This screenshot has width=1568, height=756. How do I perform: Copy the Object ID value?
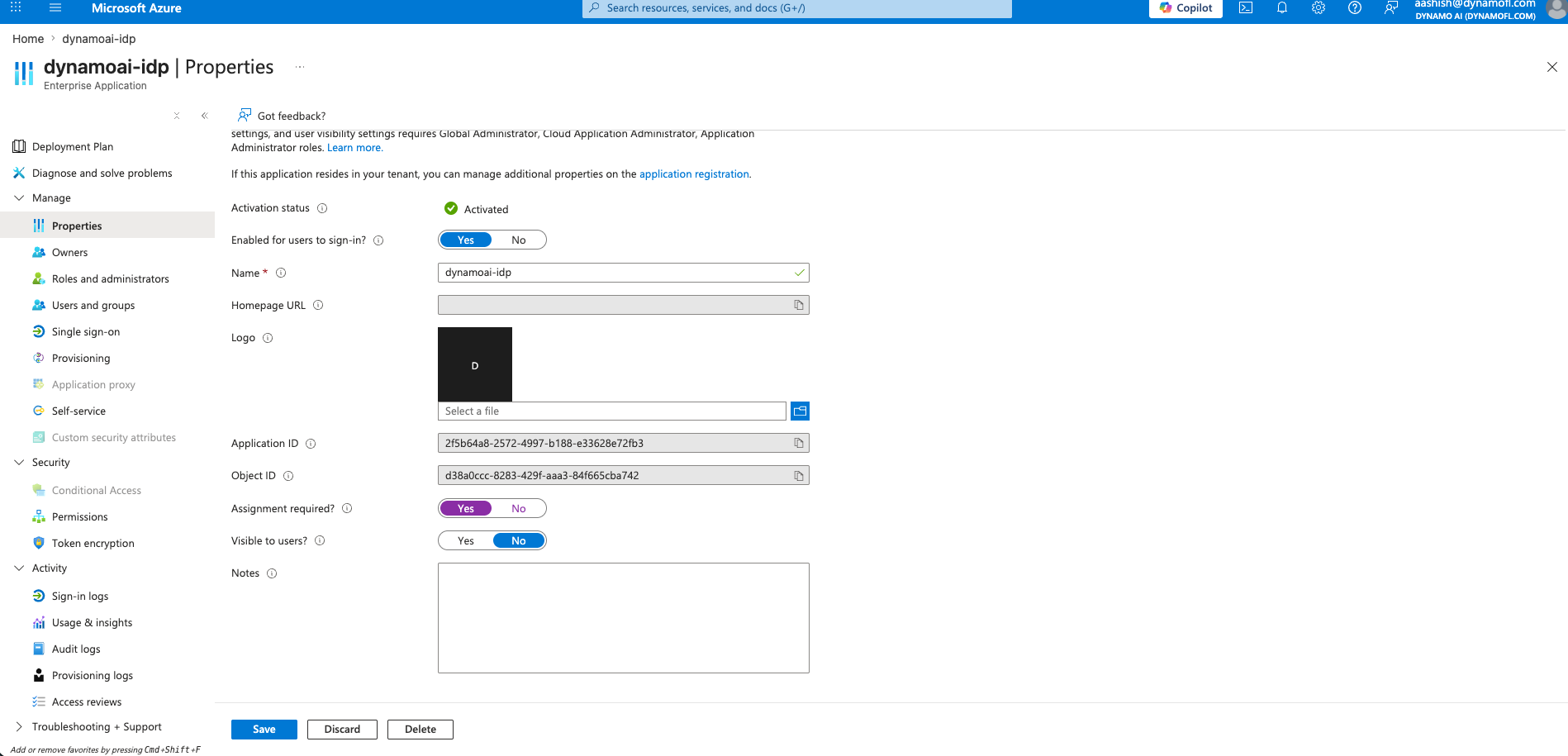(x=799, y=476)
